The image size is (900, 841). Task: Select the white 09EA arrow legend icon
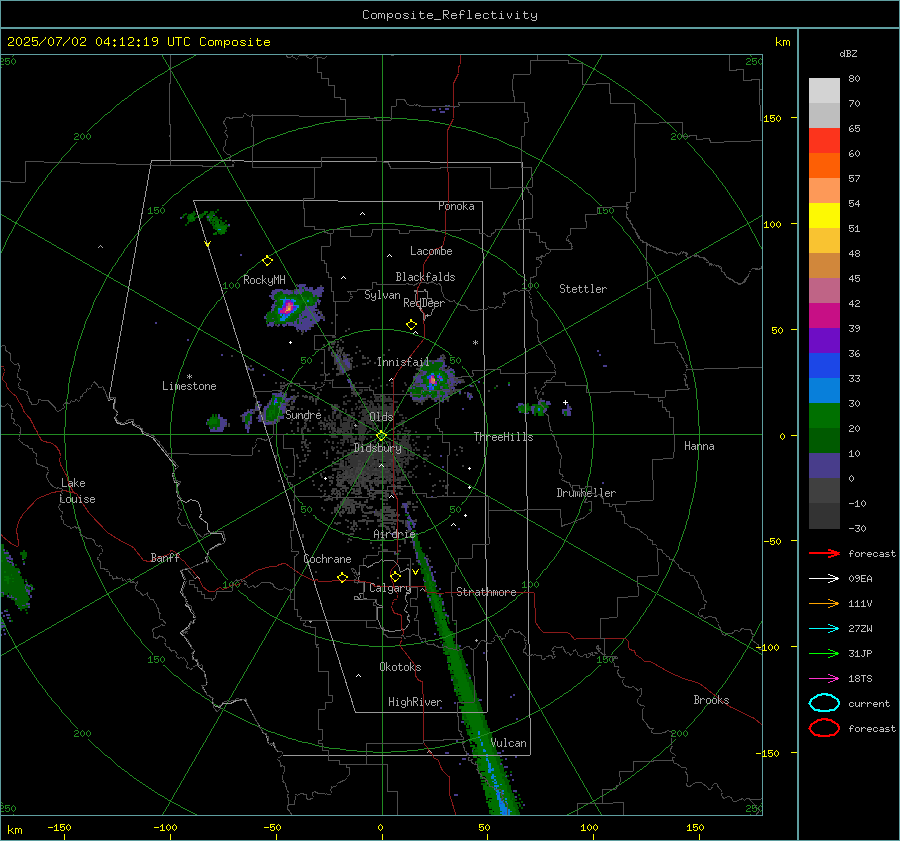(x=824, y=578)
